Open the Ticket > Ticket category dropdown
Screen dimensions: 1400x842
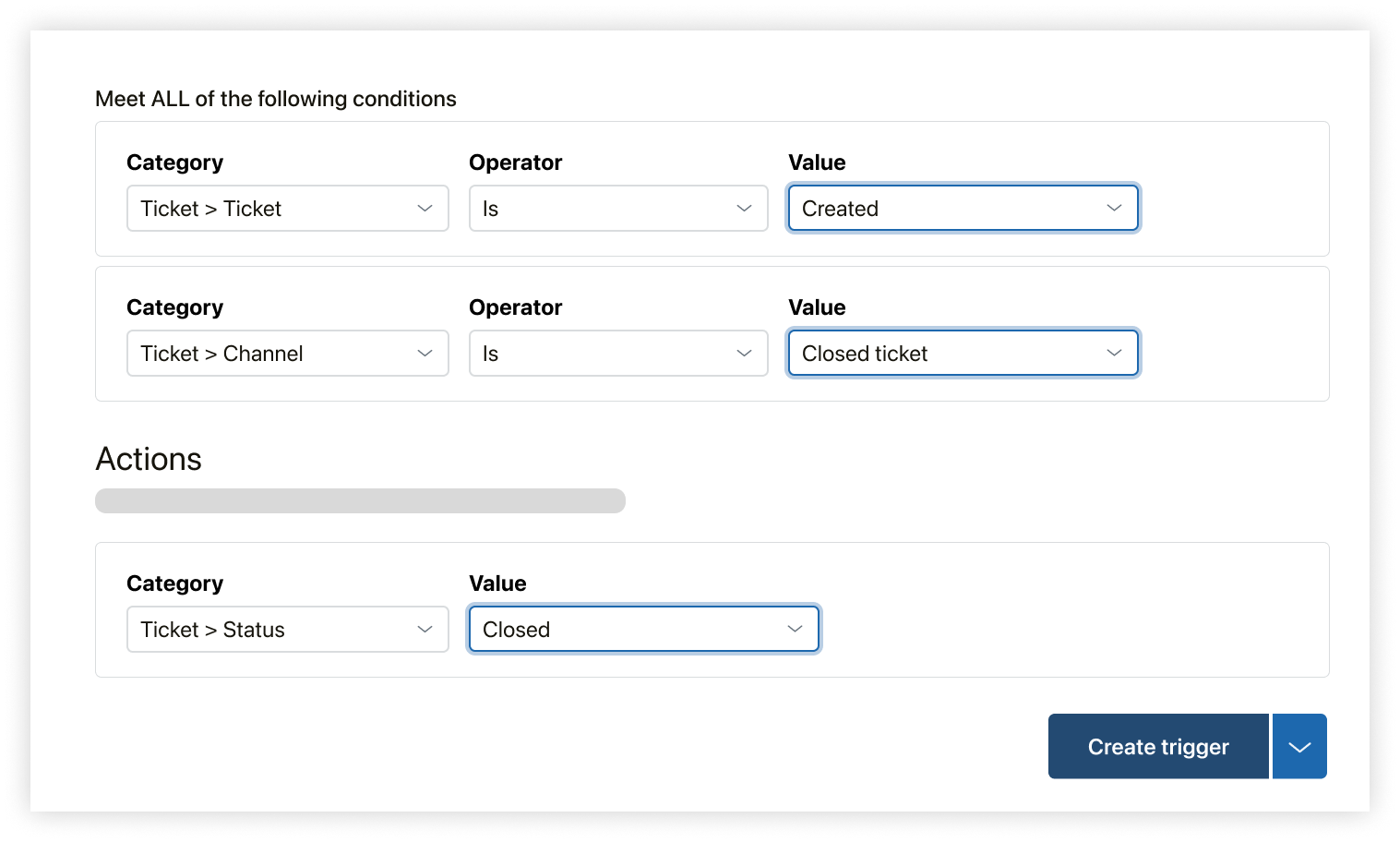(277, 209)
